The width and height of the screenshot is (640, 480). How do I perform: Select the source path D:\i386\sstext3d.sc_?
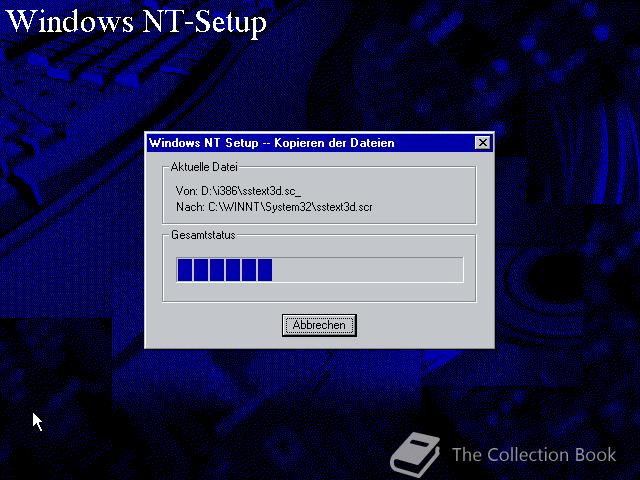(x=251, y=191)
